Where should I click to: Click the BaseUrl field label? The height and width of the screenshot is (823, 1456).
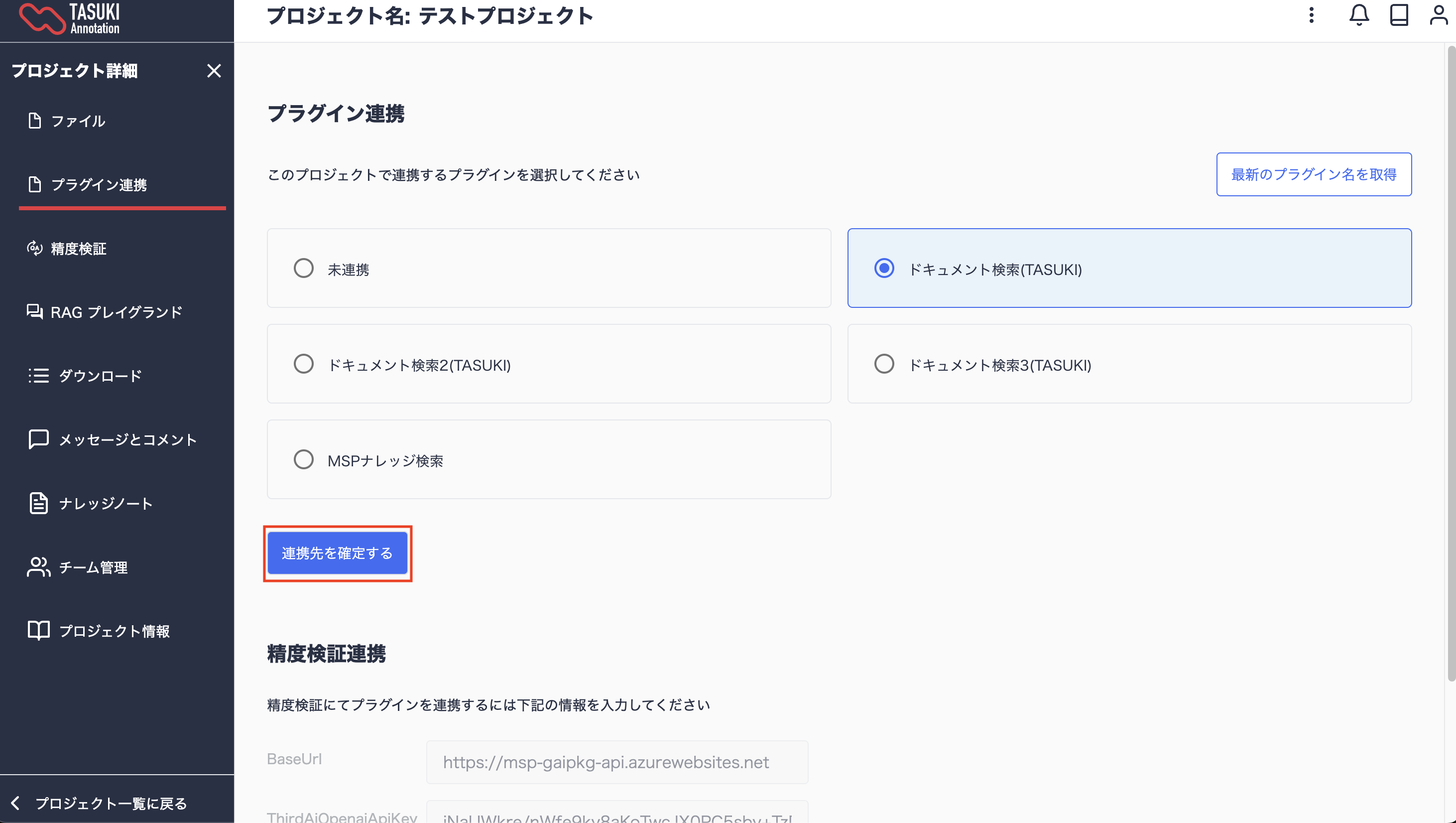point(294,759)
